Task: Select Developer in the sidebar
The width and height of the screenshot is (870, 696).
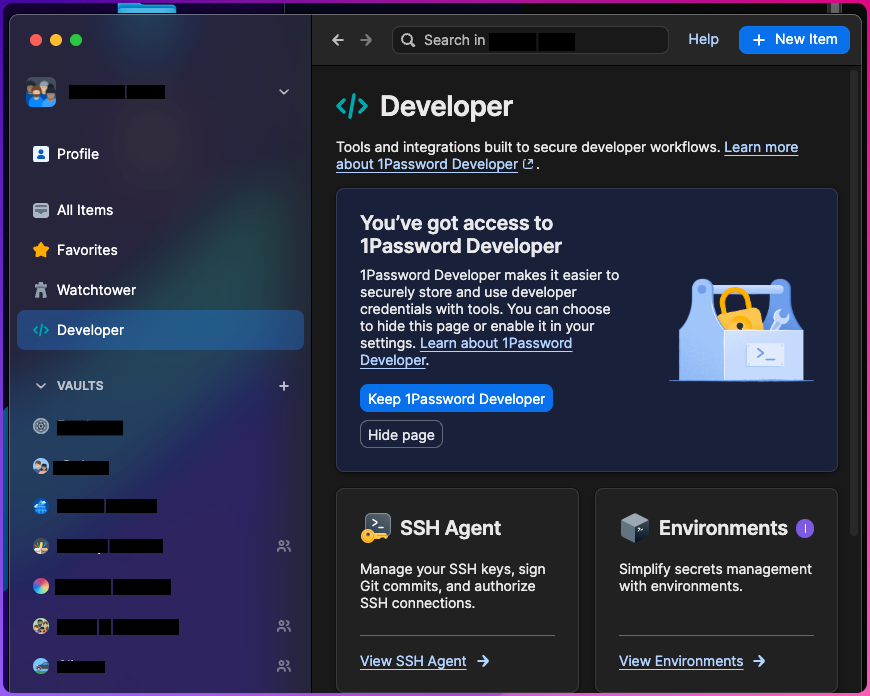Action: point(160,330)
